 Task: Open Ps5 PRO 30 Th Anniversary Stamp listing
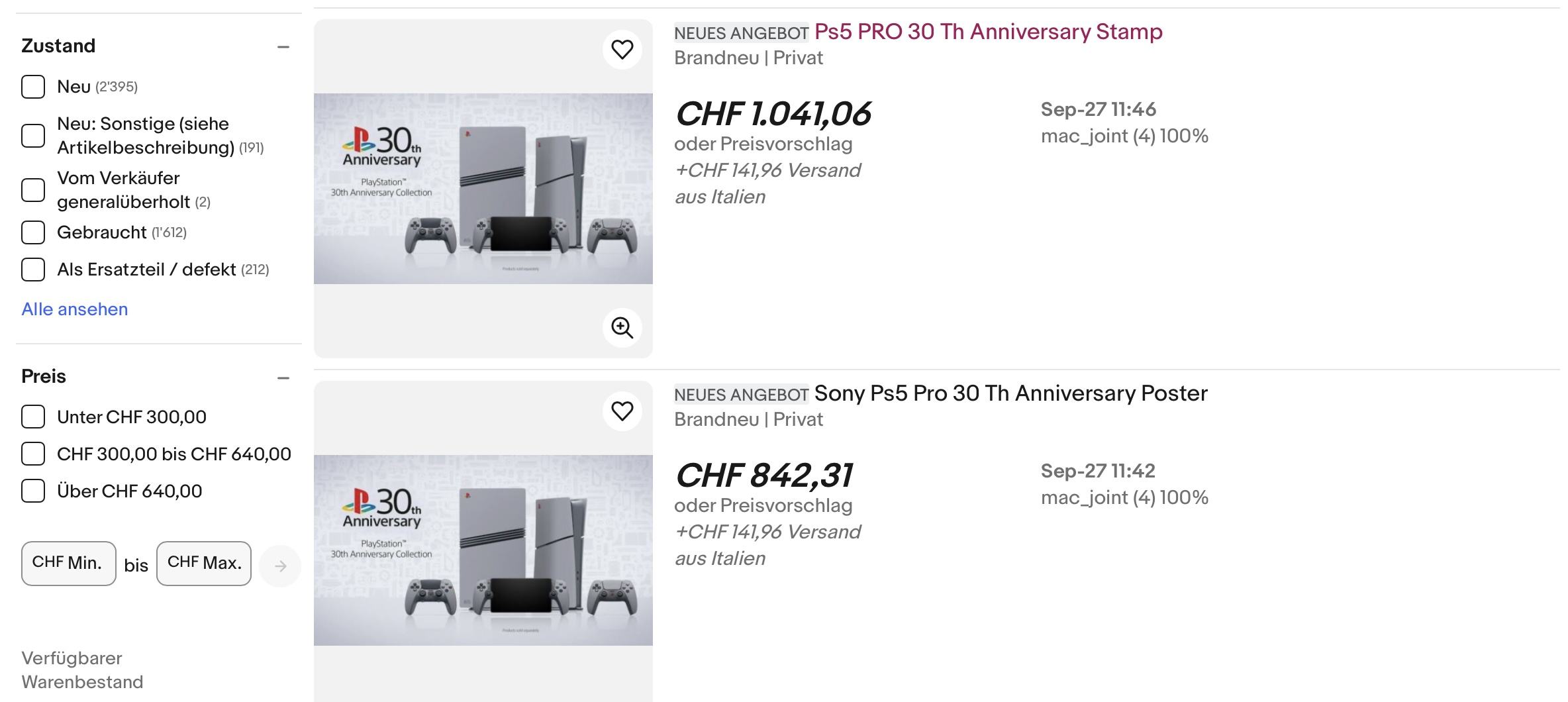pos(988,32)
